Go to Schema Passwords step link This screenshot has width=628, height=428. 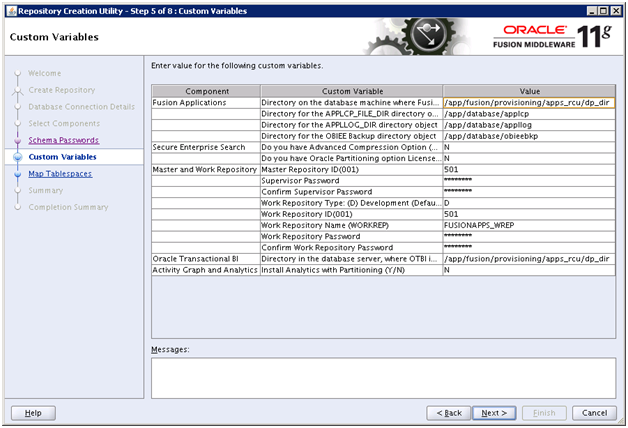(64, 140)
